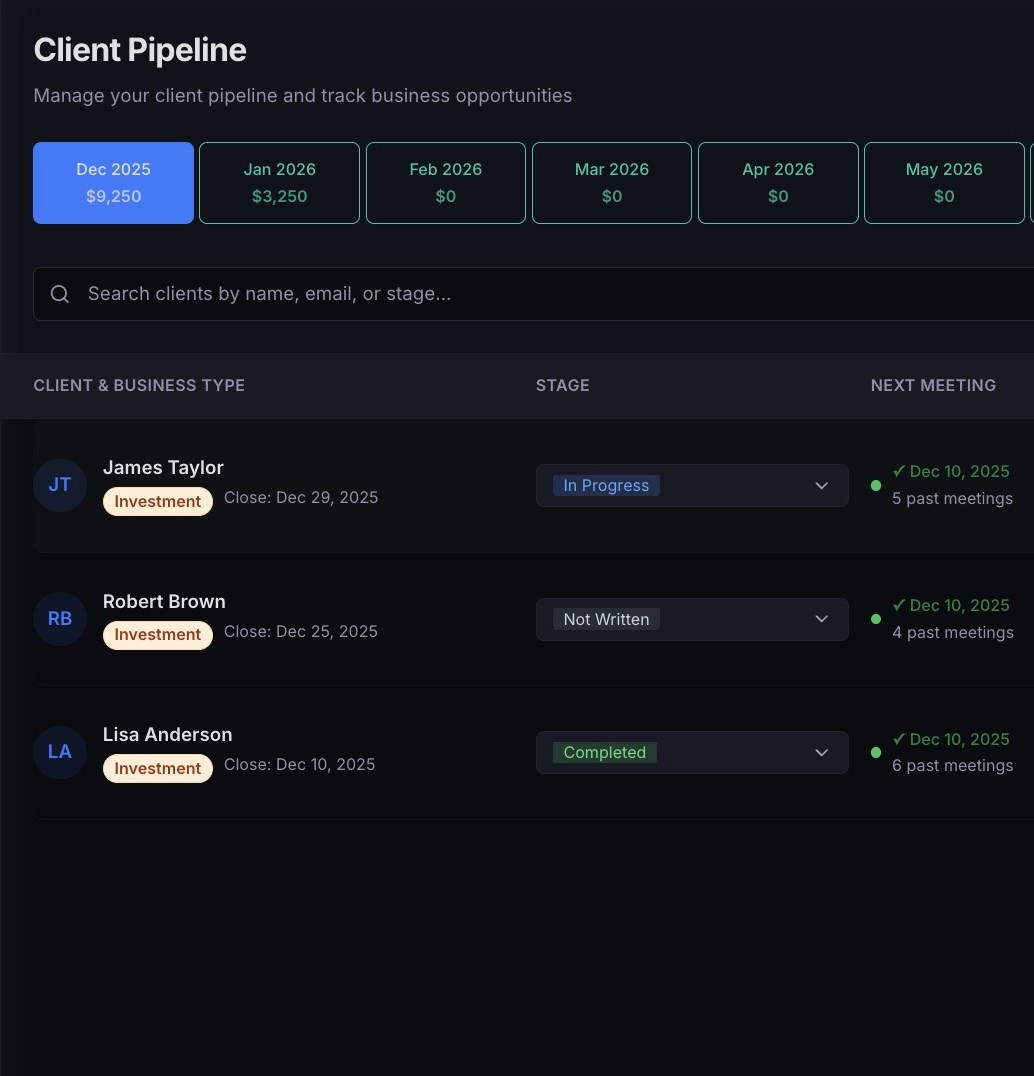Toggle the green status dot for Robert Brown
The height and width of the screenshot is (1076, 1034).
876,620
